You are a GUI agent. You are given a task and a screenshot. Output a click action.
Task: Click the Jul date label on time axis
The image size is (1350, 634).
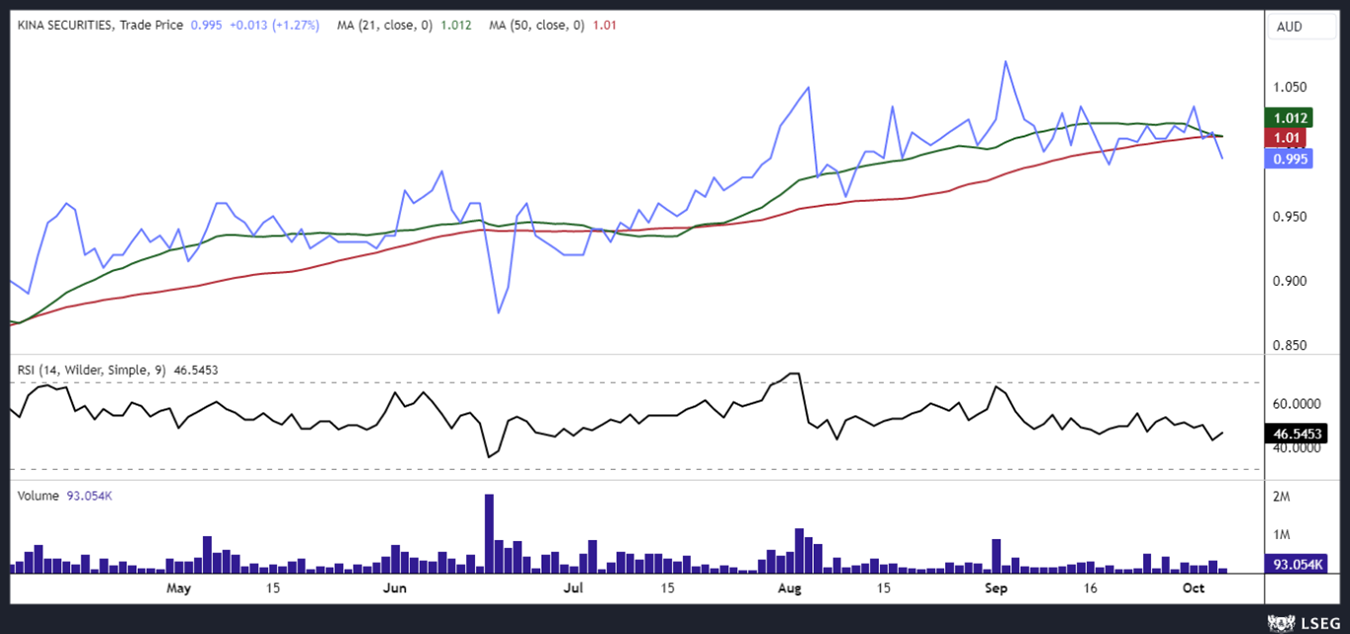tap(574, 588)
